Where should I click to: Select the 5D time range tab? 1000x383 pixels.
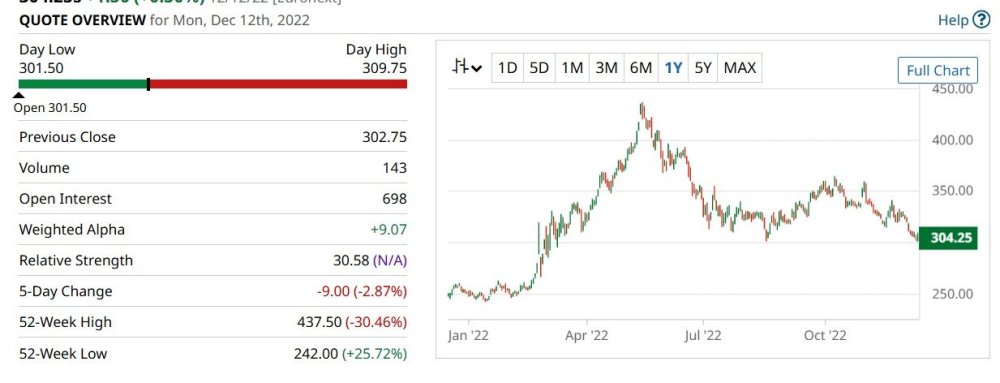540,68
